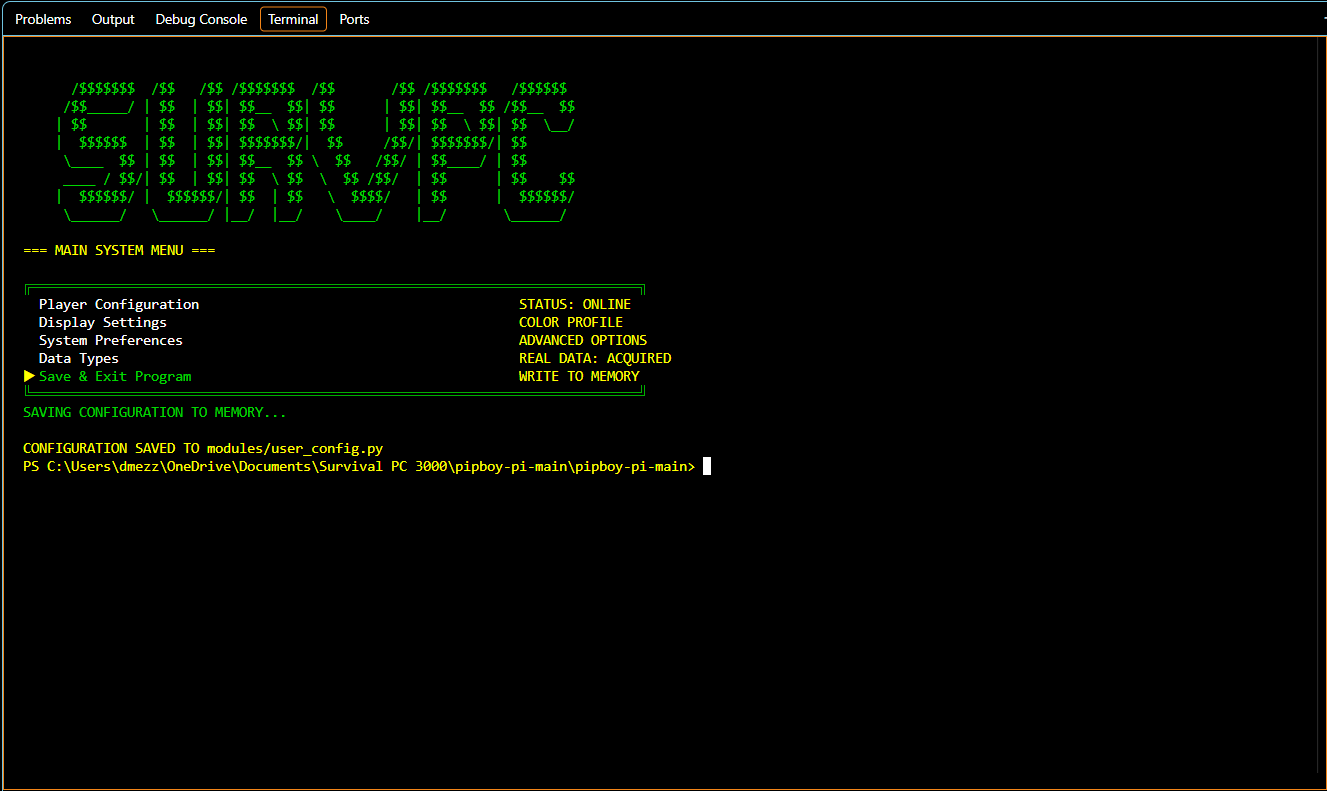Switch to the Problems tab

coord(43,19)
